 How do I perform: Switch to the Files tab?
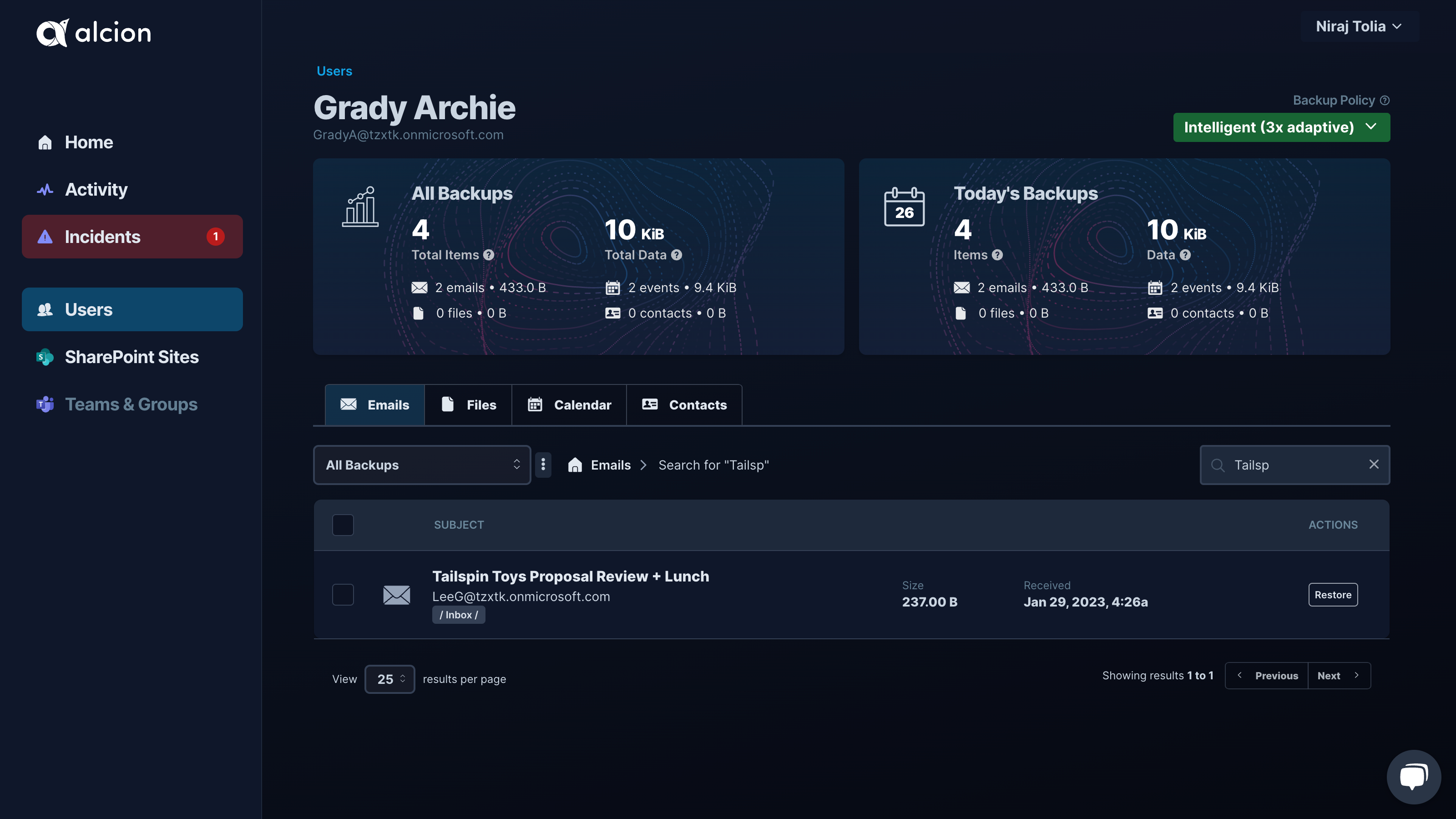(468, 405)
